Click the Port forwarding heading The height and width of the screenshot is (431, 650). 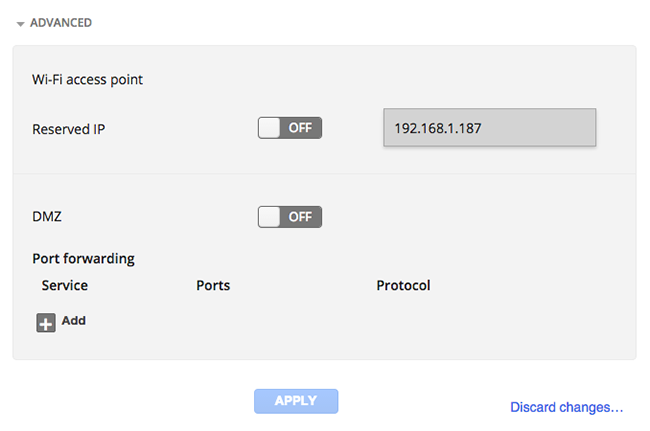pos(83,259)
